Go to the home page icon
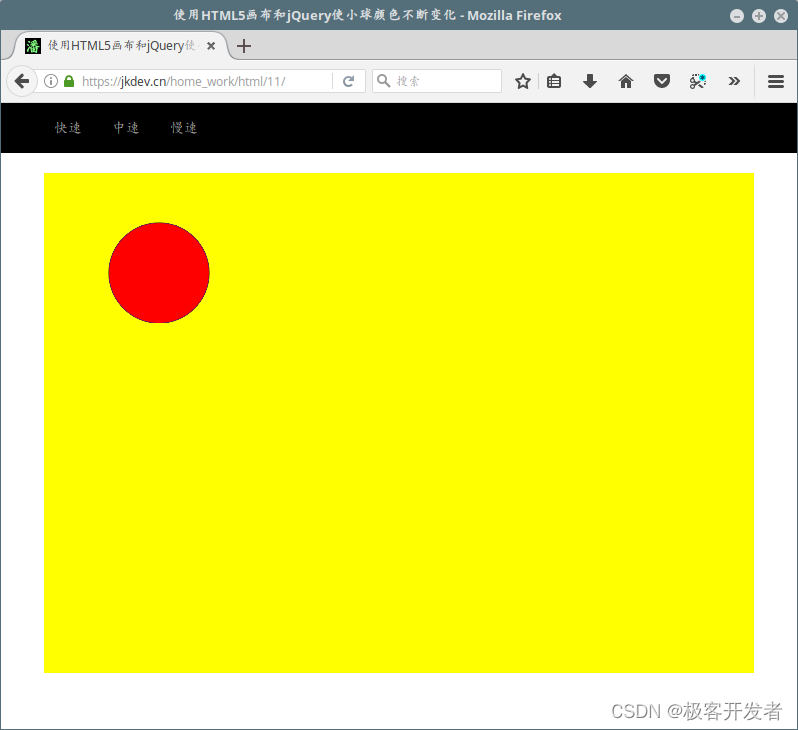Screen dimensions: 798x730 pyautogui.click(x=626, y=81)
